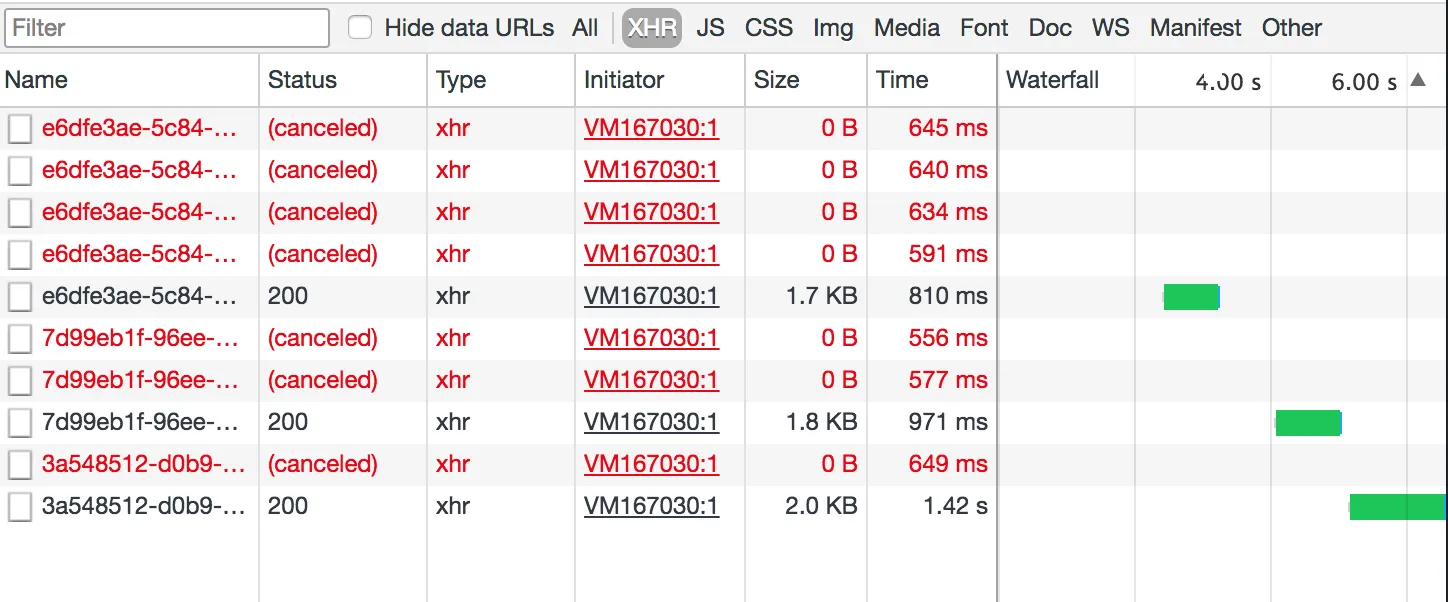Click file icon of canceled 591 ms request
1448x602 pixels.
pos(20,255)
